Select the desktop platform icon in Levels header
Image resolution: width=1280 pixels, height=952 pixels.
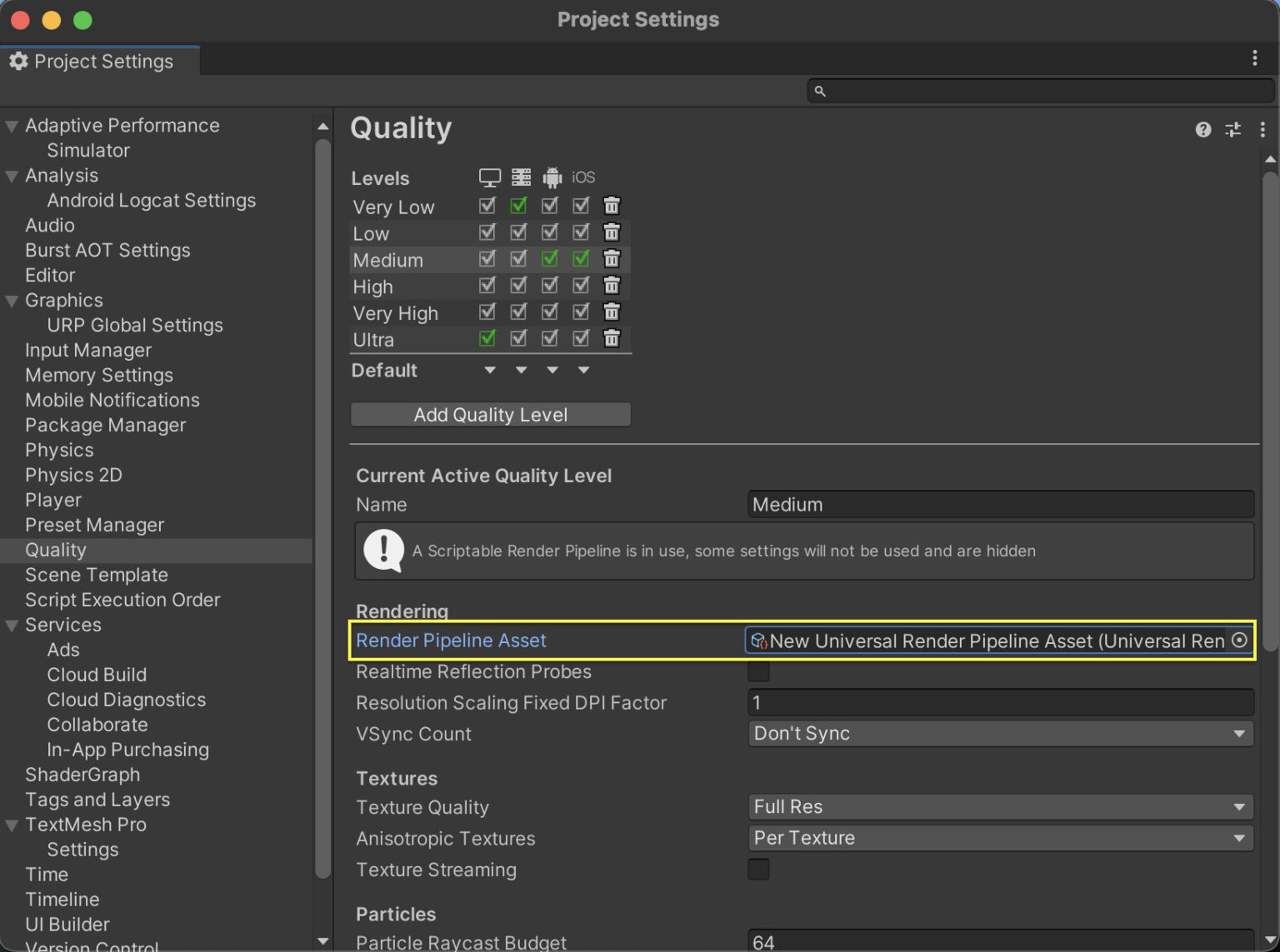[489, 177]
